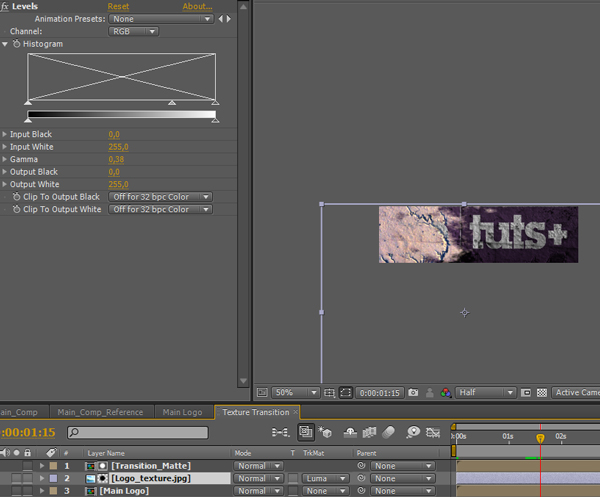Click the Levels fx effect toggle icon
Screen dimensions: 600x497
(5, 6)
